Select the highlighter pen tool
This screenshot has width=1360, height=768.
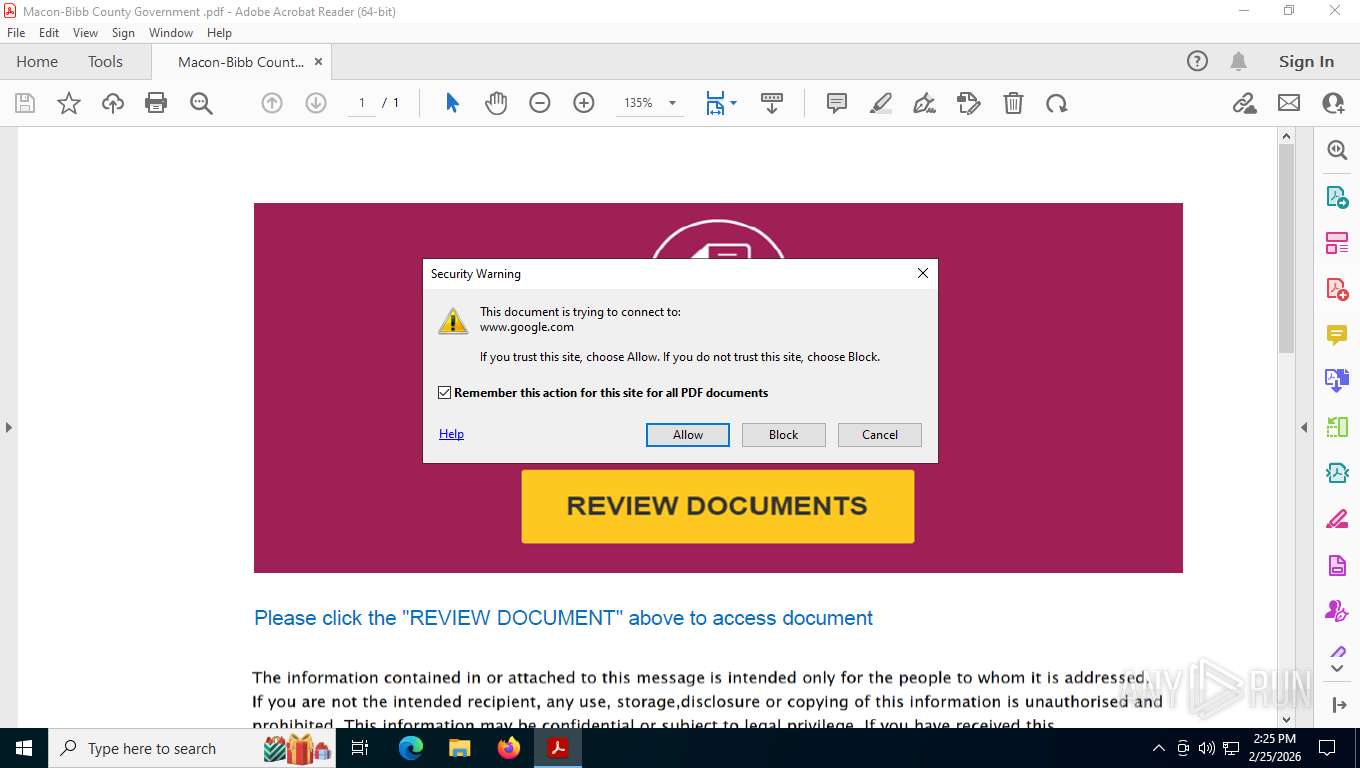[x=881, y=103]
